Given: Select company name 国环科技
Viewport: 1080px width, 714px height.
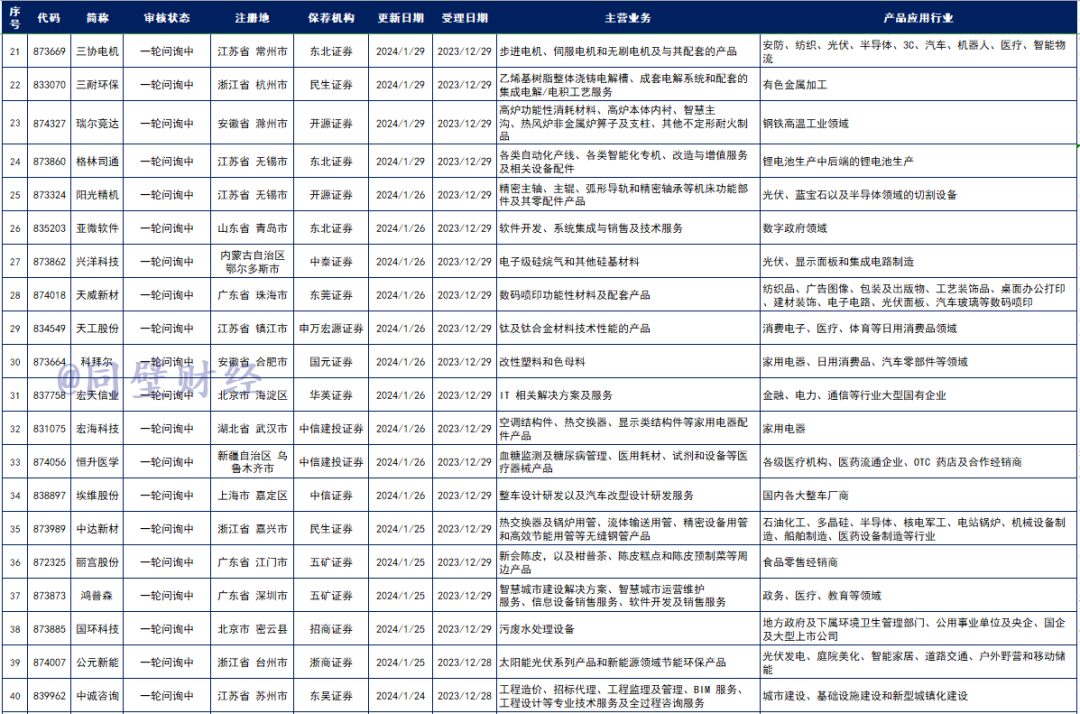Looking at the screenshot, I should pos(97,629).
